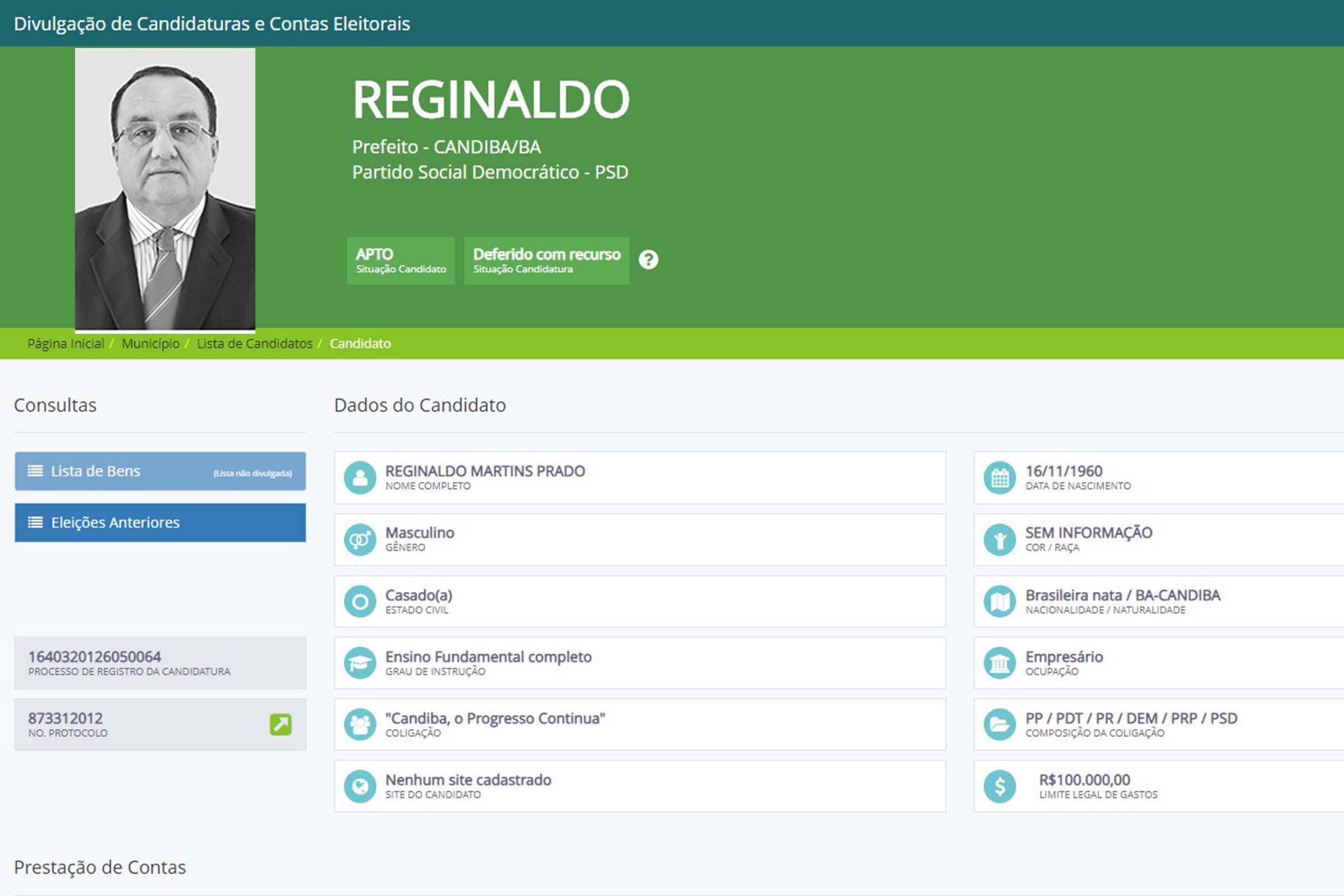Click the list icon on Eleições Anteriores
Viewport: 1344px width, 896px height.
pyautogui.click(x=35, y=522)
